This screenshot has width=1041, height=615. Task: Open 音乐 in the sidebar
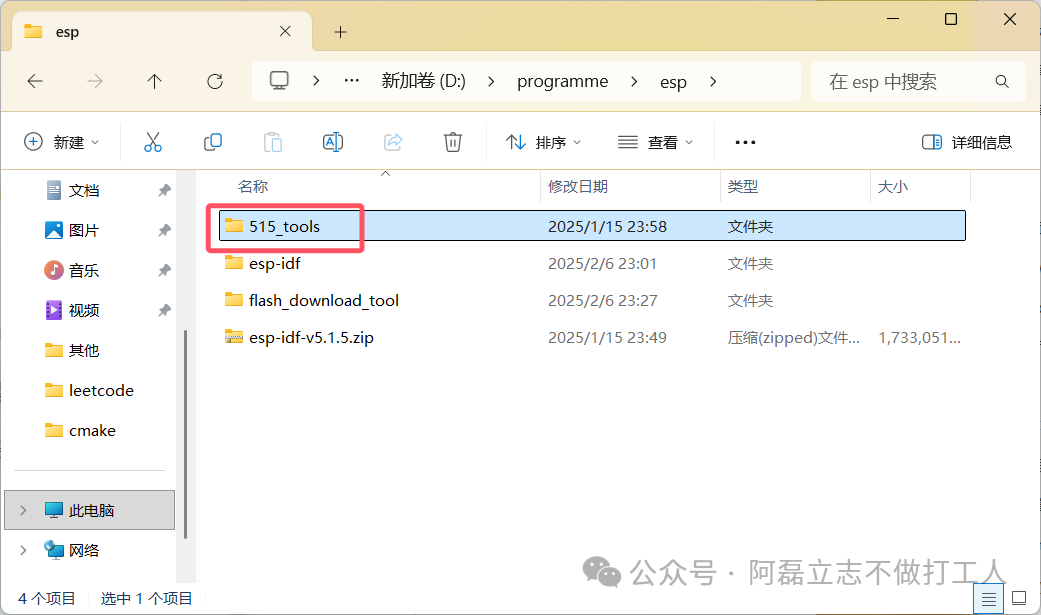coord(84,270)
